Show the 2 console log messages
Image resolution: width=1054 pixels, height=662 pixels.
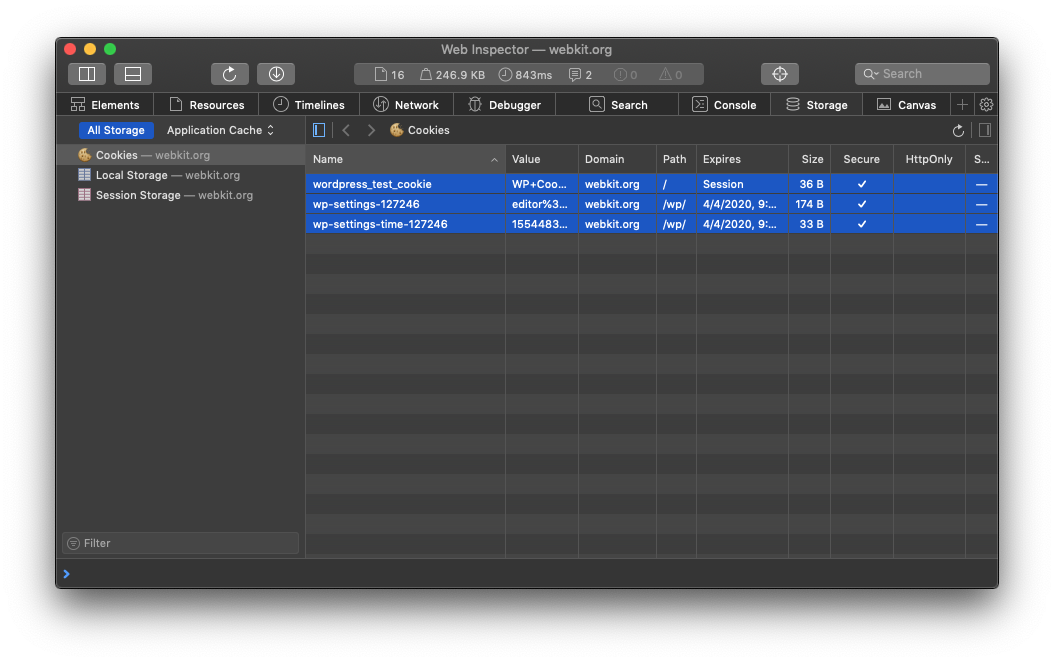[580, 75]
